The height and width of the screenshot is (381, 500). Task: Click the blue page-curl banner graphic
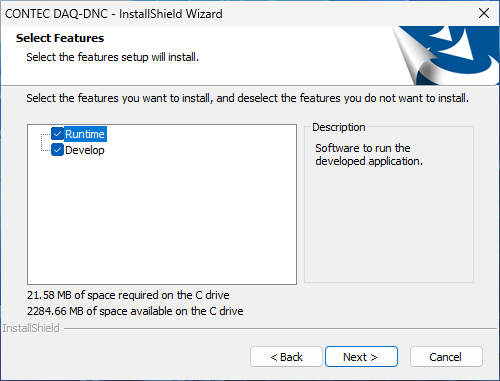click(446, 55)
